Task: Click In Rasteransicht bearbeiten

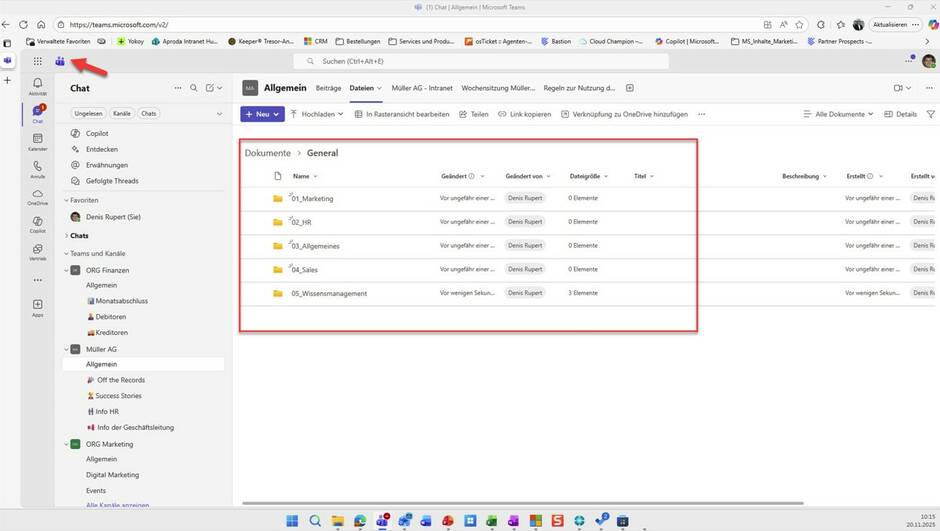Action: pos(402,114)
